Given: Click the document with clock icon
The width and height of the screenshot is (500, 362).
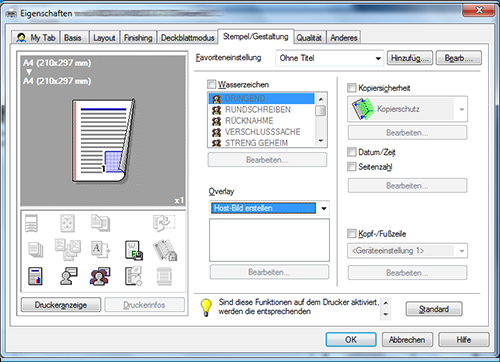Looking at the screenshot, I should 133,276.
